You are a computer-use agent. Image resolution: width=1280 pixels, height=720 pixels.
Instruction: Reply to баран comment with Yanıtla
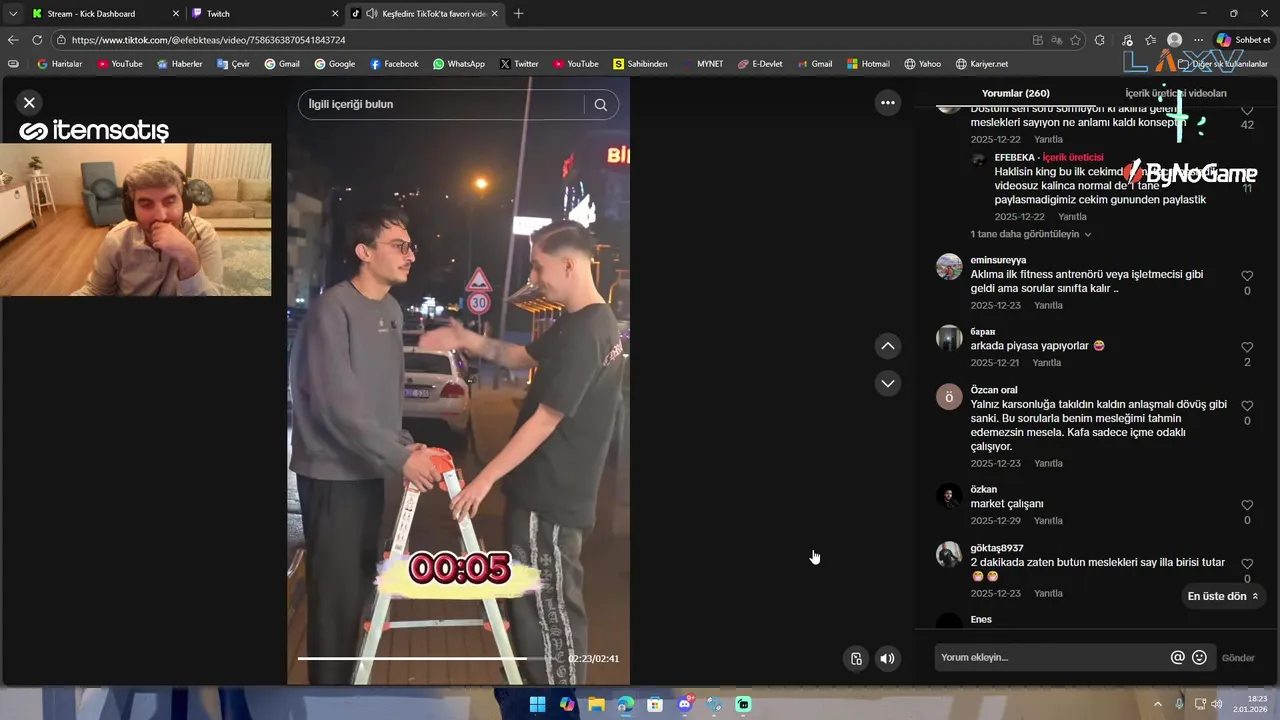click(x=1046, y=363)
